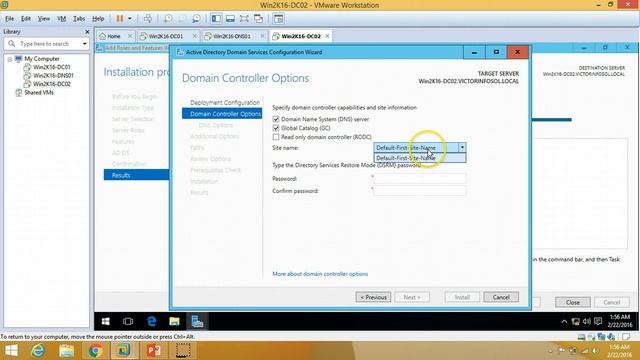Open host File Explorer taskbar icon

[x=66, y=351]
